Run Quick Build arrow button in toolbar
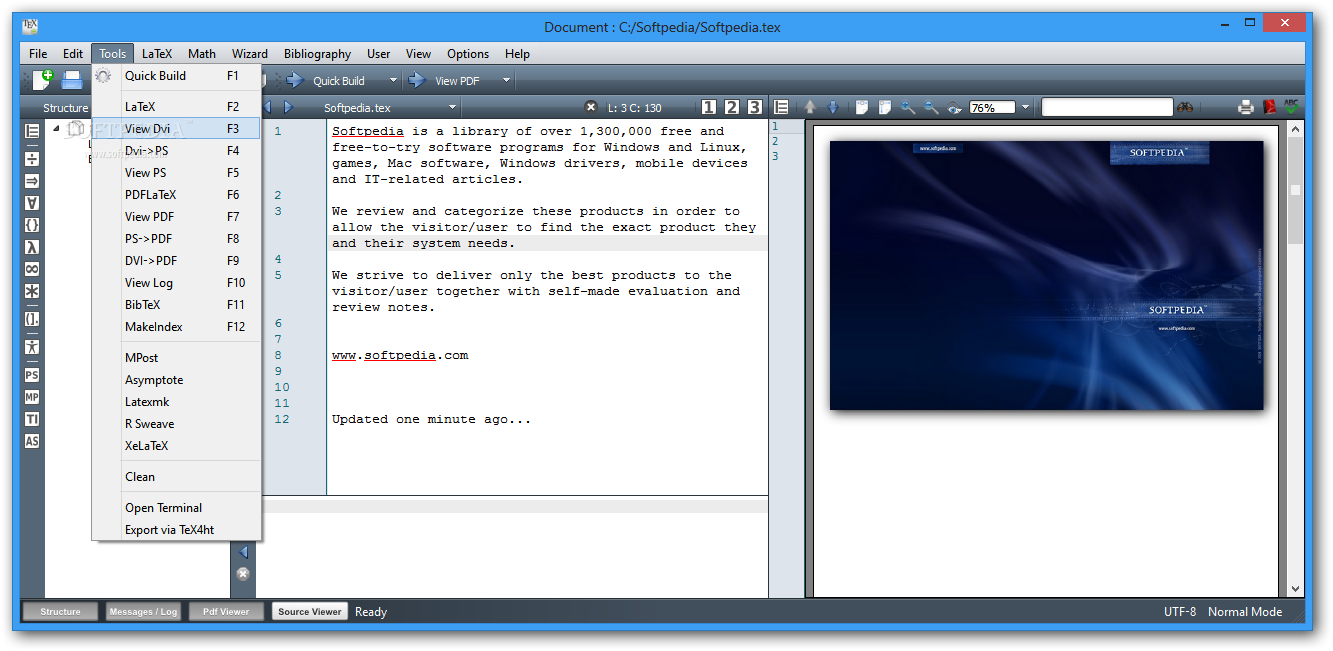The width and height of the screenshot is (1333, 651). (x=295, y=80)
